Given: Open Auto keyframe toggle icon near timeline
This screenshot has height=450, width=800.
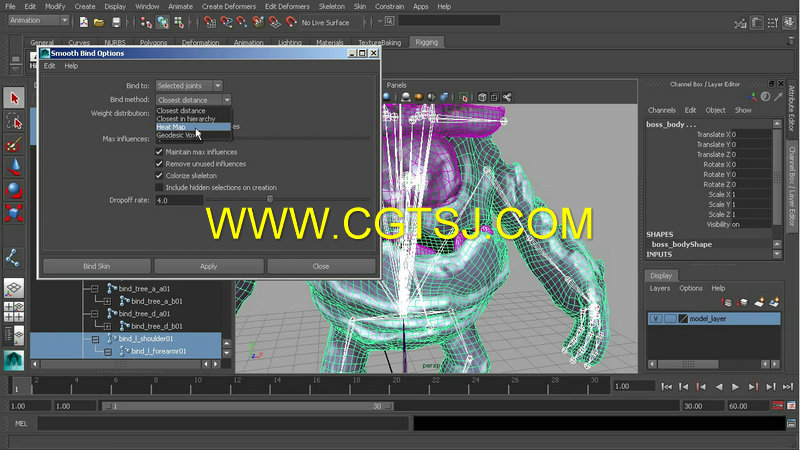Looking at the screenshot, I should (x=778, y=406).
